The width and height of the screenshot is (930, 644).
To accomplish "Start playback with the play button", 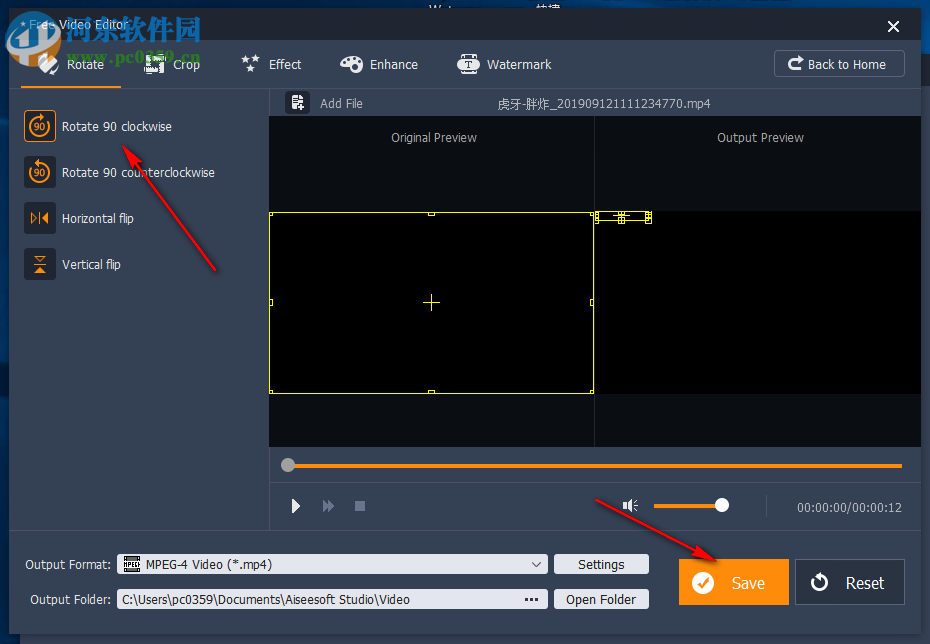I will pos(295,506).
